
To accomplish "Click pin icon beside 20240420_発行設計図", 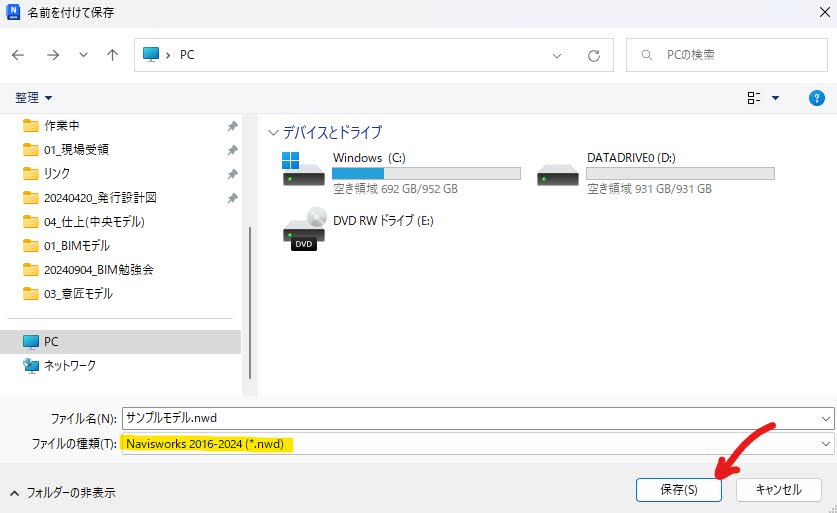I will click(232, 198).
